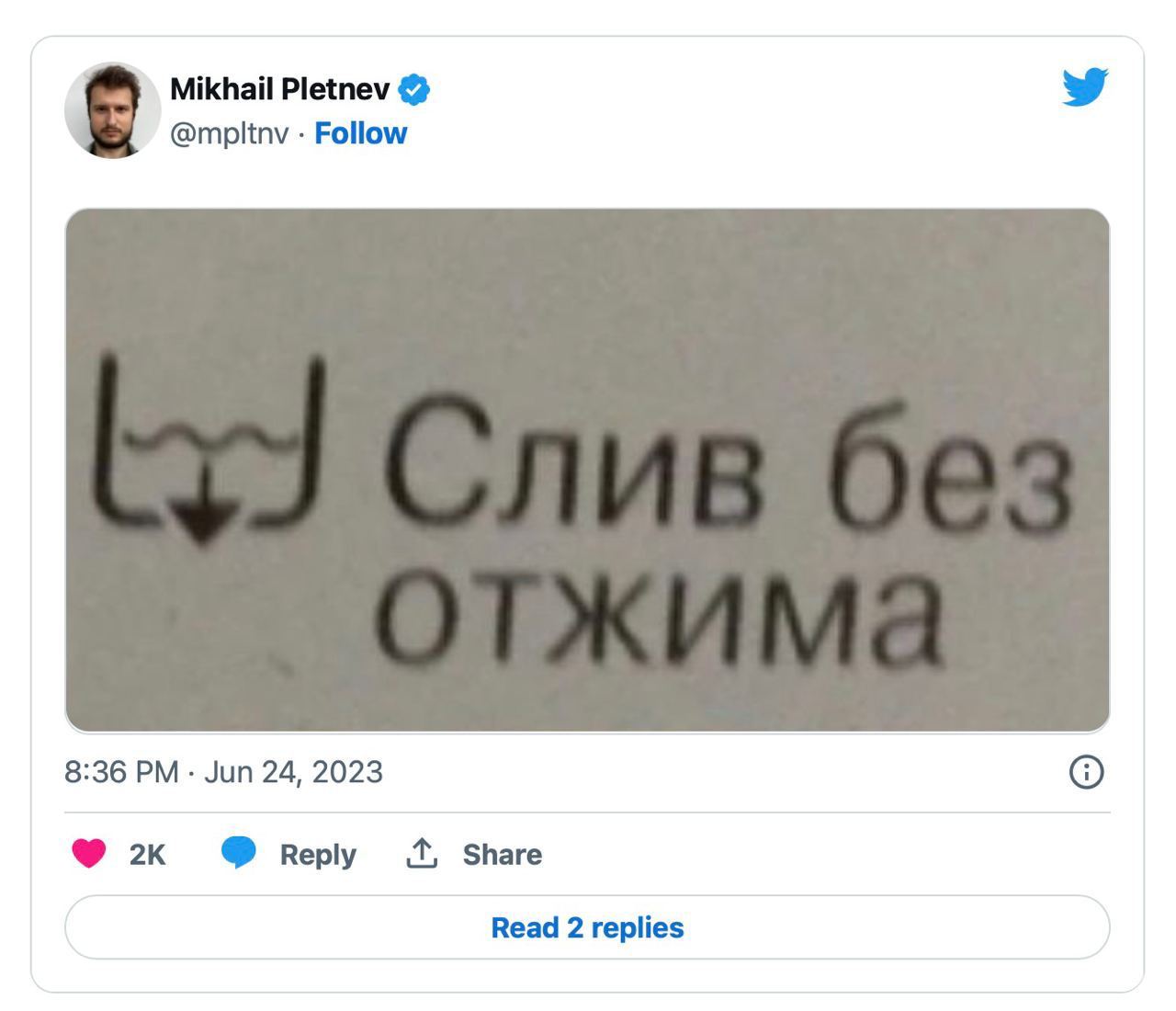Click the 2K likes count
The image size is (1176, 1011).
point(147,855)
